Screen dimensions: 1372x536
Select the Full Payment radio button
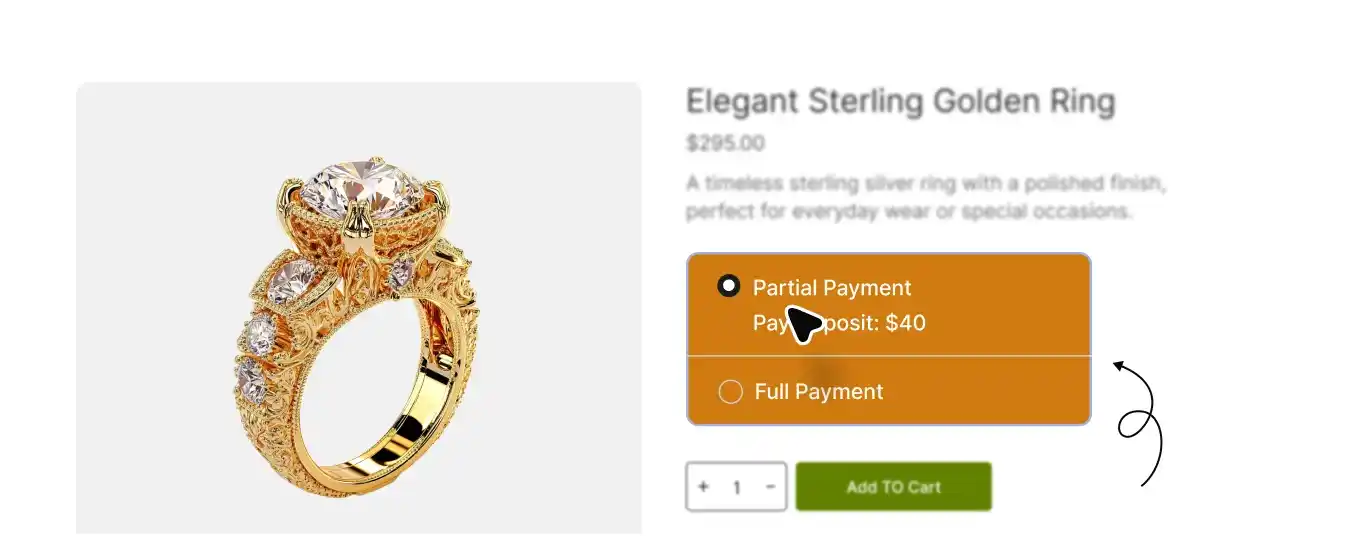(730, 392)
